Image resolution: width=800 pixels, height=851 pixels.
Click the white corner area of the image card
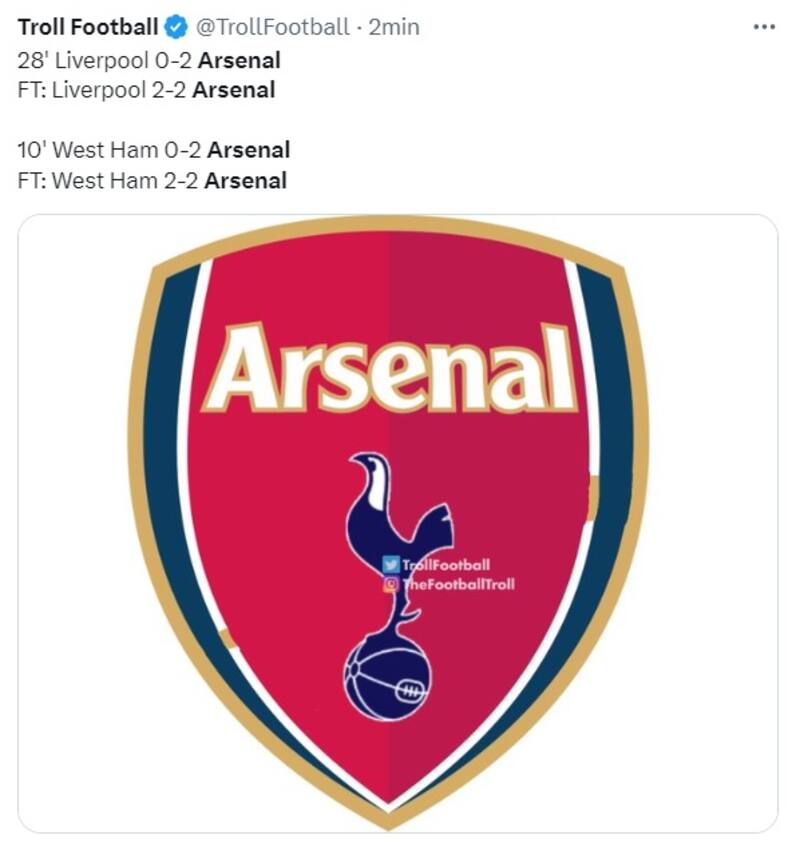[x=60, y=790]
